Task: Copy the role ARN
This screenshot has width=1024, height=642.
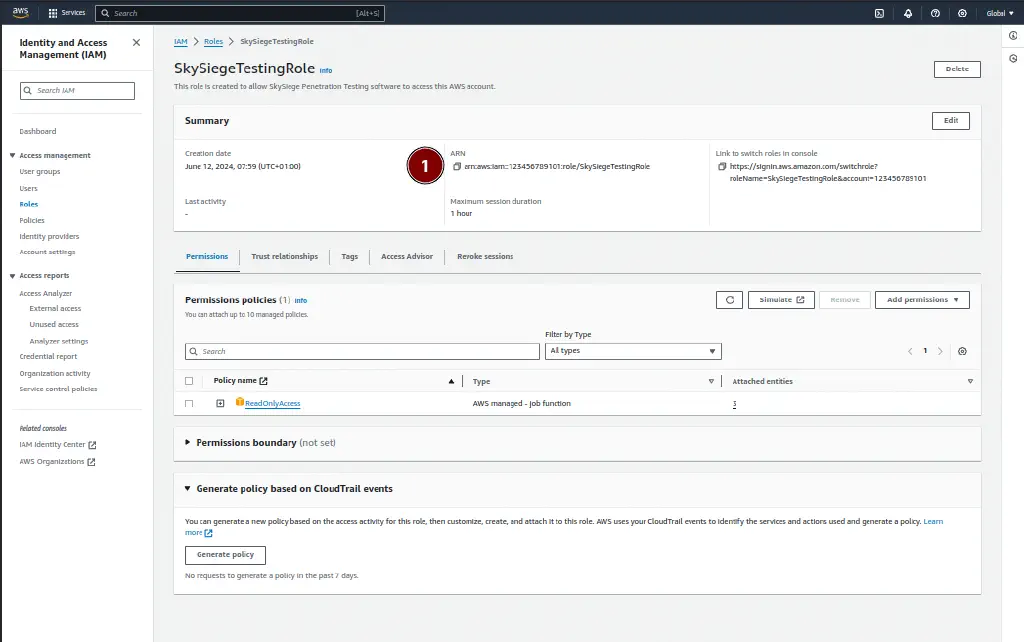Action: coord(457,167)
